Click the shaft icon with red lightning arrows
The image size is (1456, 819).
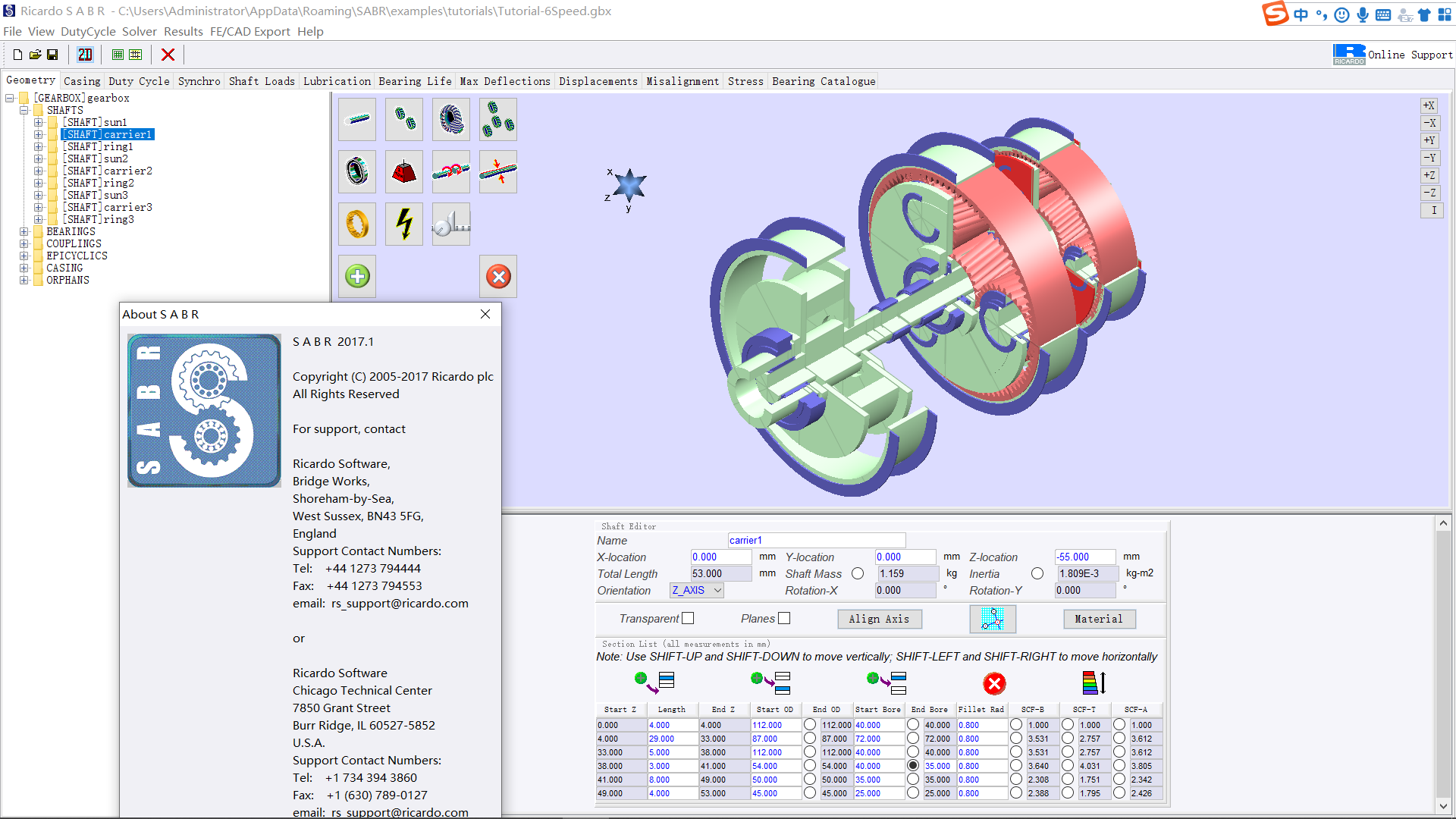(x=498, y=171)
